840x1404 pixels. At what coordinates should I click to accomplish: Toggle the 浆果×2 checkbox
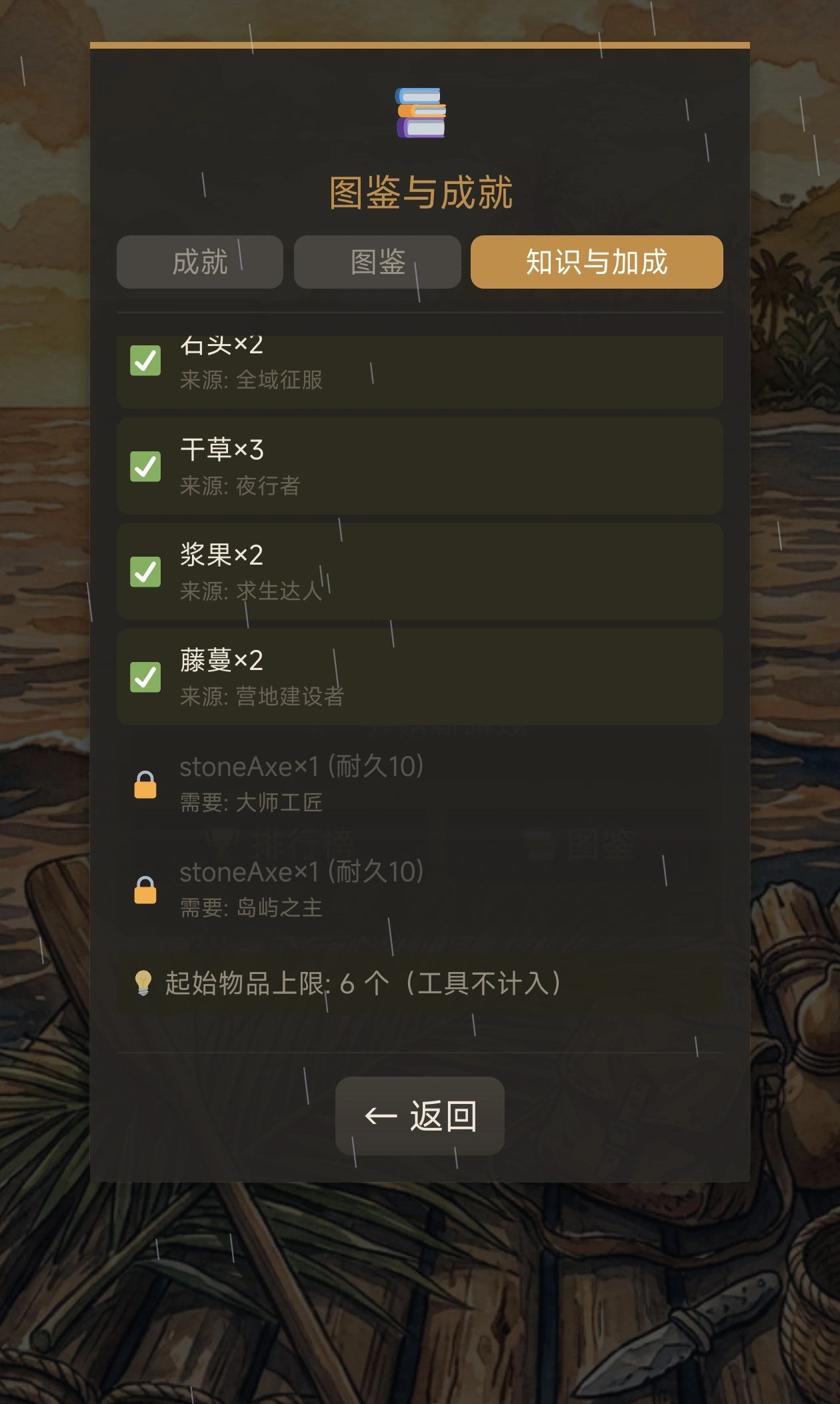click(x=145, y=571)
